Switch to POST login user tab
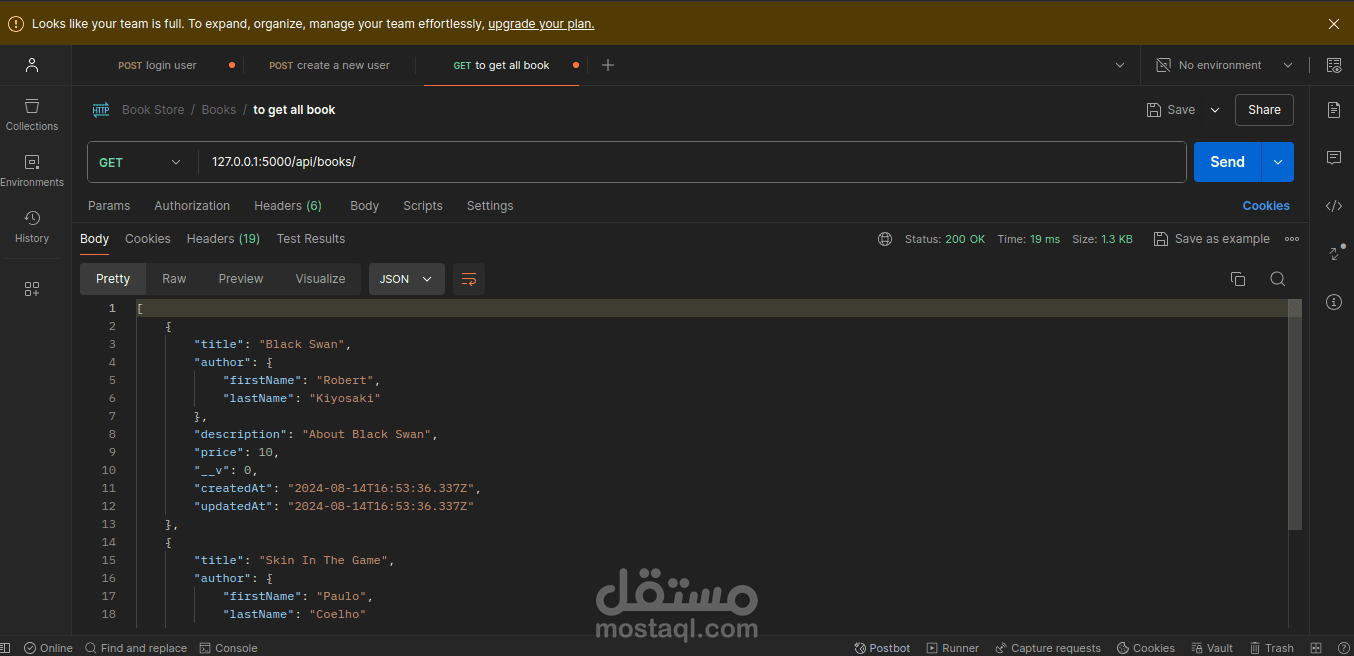 coord(158,65)
